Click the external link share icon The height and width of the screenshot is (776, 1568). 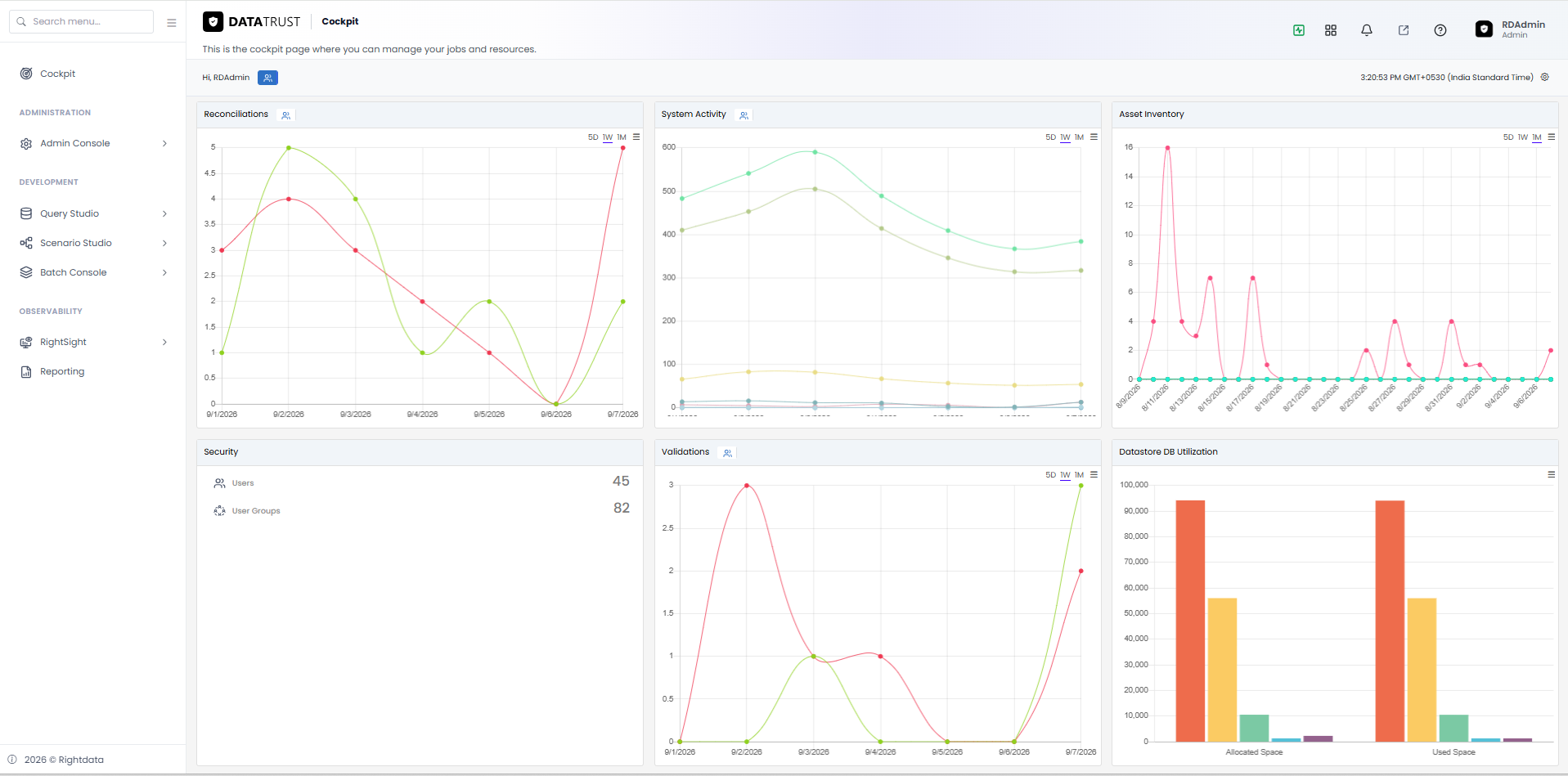tap(1403, 30)
